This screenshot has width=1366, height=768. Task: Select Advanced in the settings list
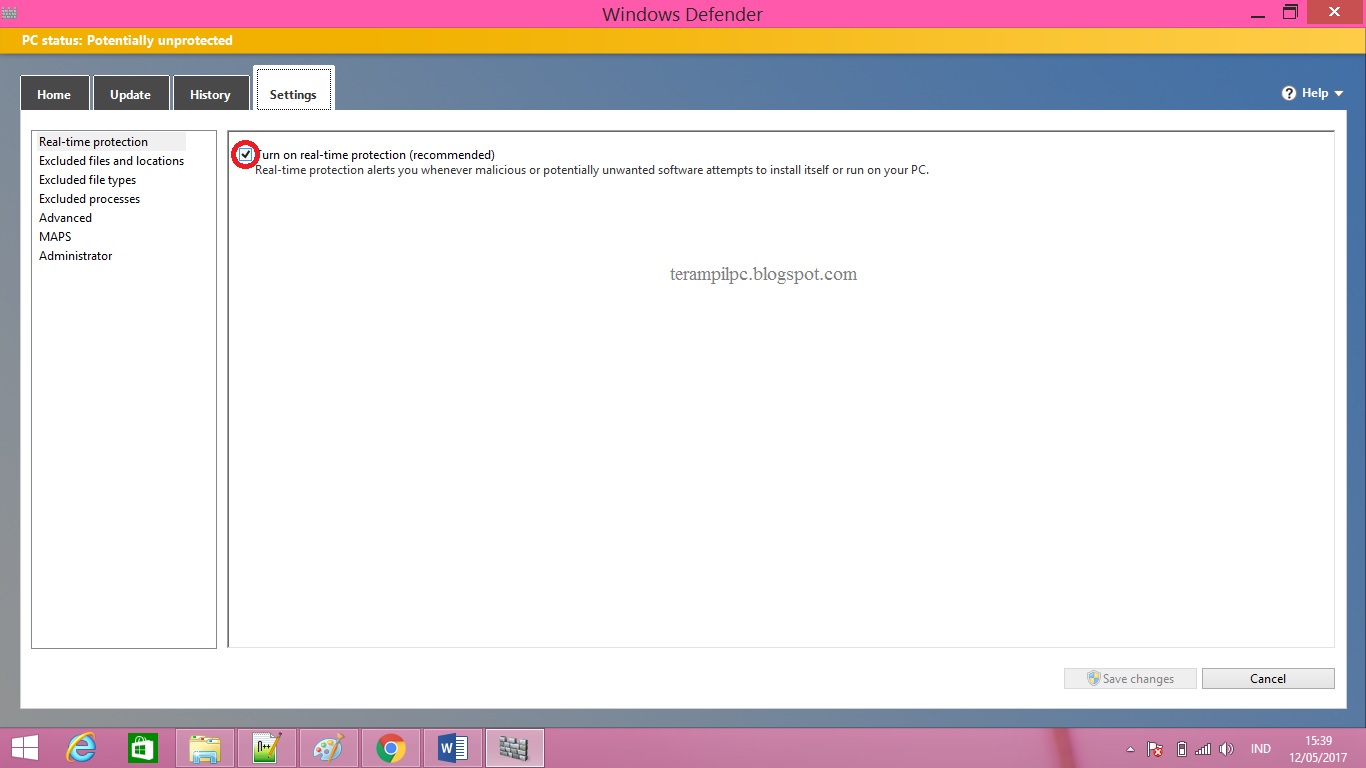pyautogui.click(x=66, y=218)
